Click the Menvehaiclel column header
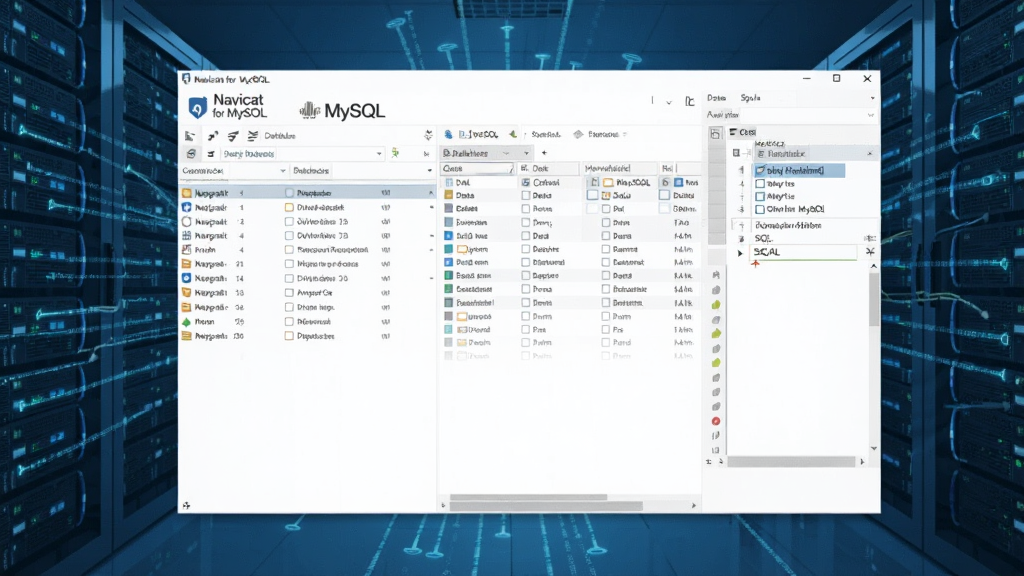Image resolution: width=1024 pixels, height=576 pixels. 620,168
